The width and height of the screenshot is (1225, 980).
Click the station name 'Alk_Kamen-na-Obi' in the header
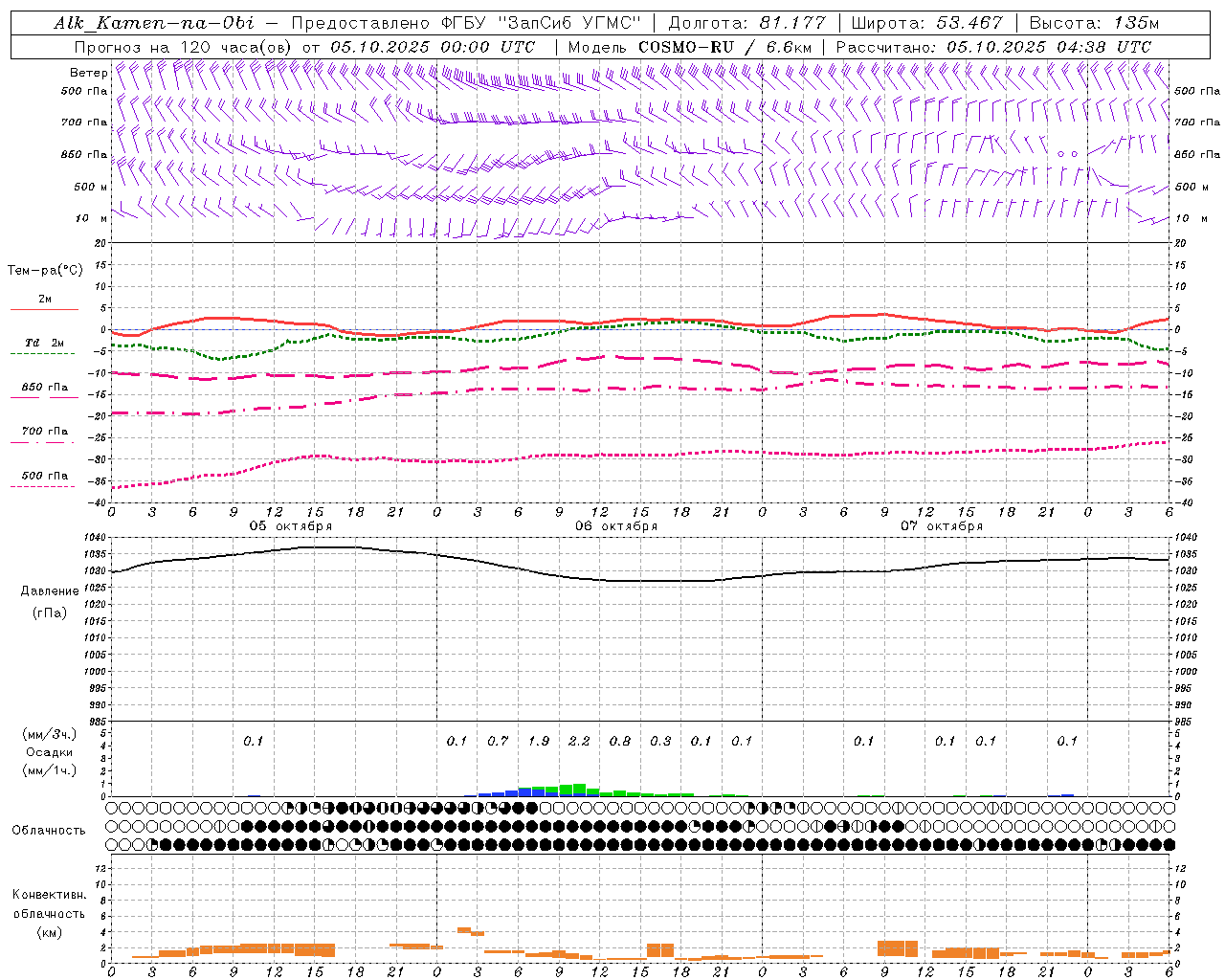click(x=154, y=23)
